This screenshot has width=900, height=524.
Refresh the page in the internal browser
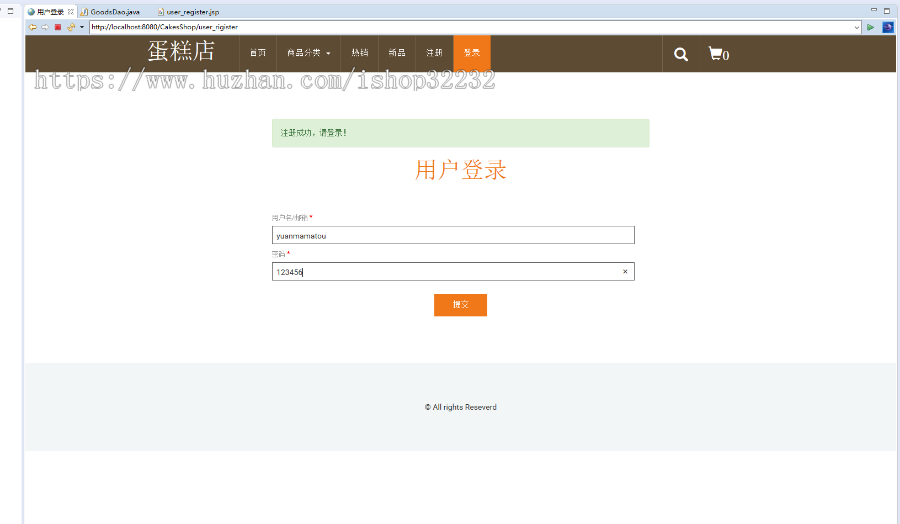pyautogui.click(x=71, y=27)
